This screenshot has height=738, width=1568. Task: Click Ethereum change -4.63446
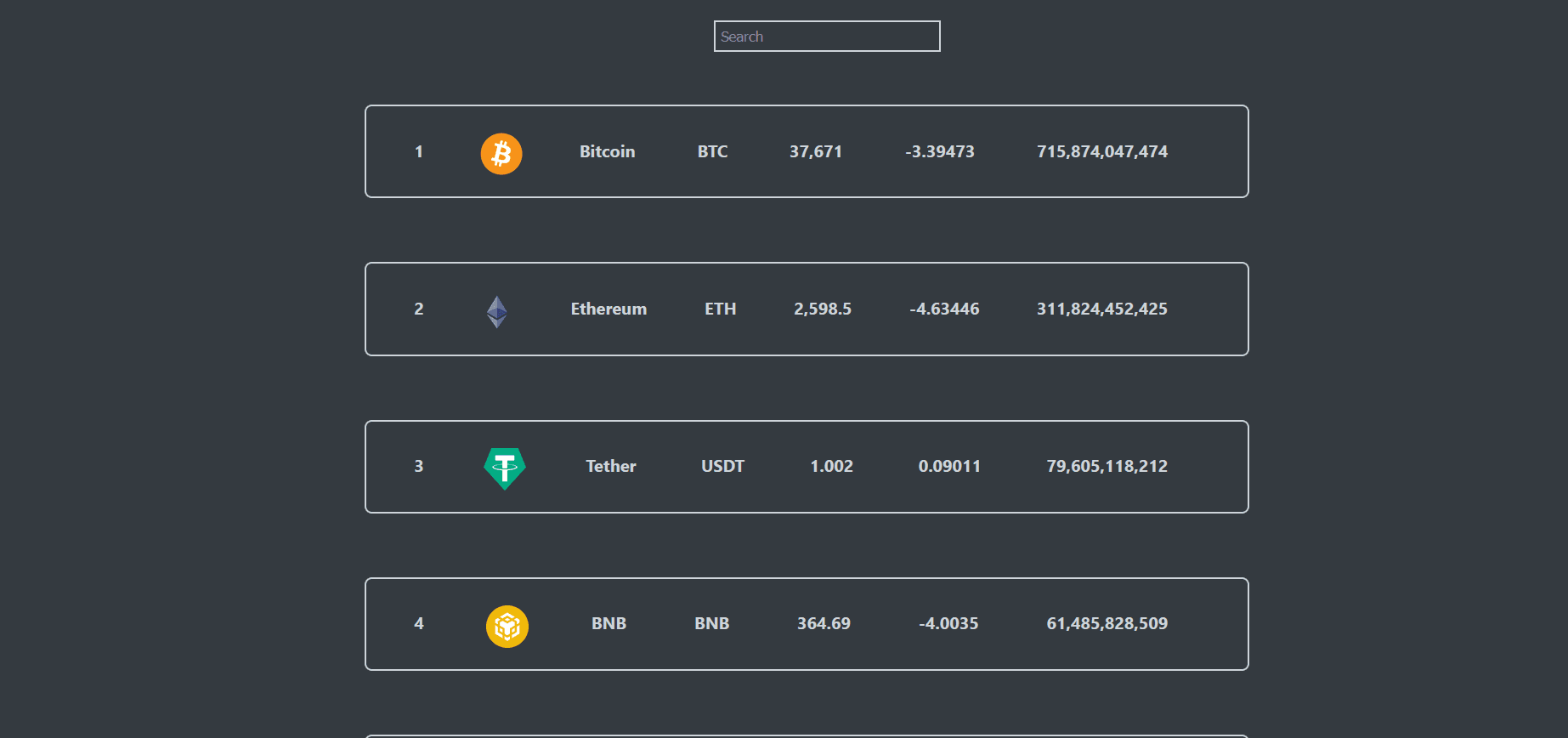click(x=944, y=309)
